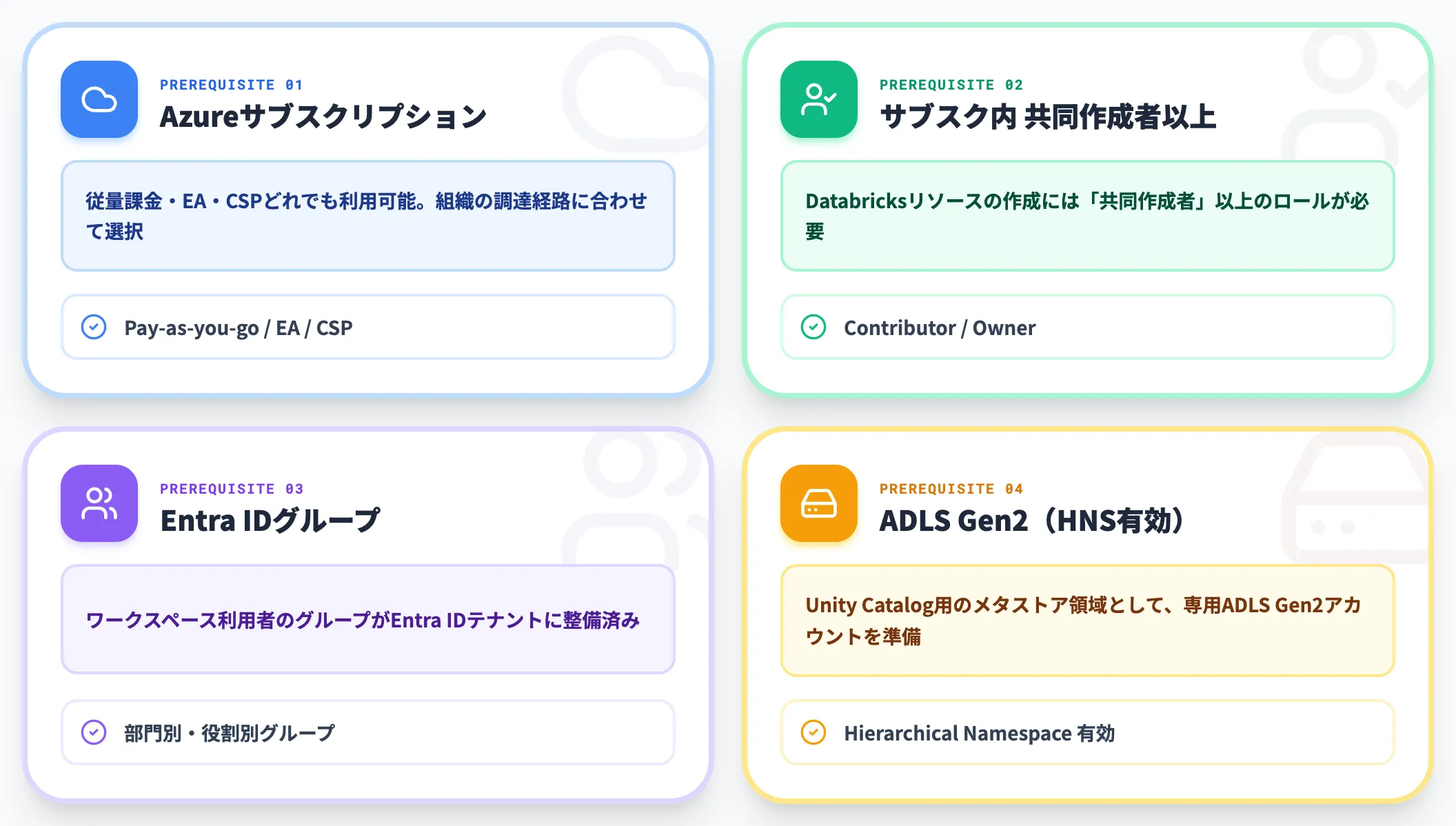This screenshot has height=826, width=1456.
Task: Select the PREREQUISITE 03 label
Action: 231,489
